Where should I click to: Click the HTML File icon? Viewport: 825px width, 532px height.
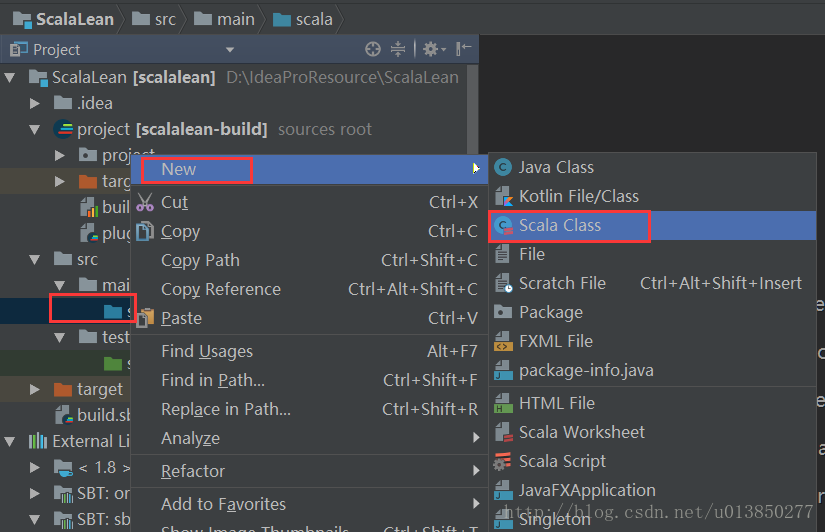pos(504,403)
